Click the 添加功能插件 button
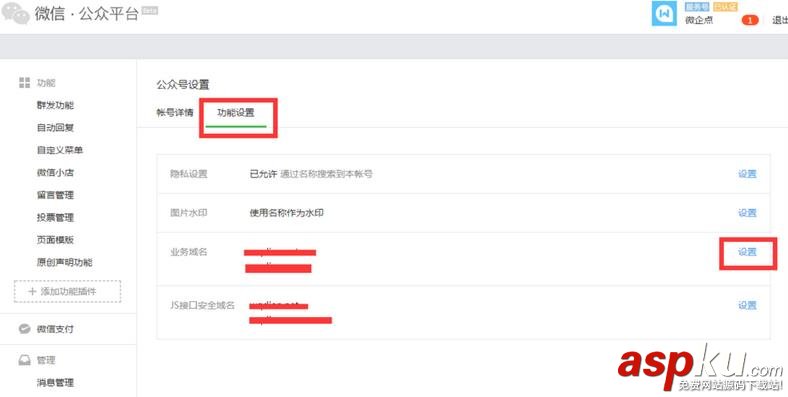The height and width of the screenshot is (397, 788). click(x=67, y=291)
